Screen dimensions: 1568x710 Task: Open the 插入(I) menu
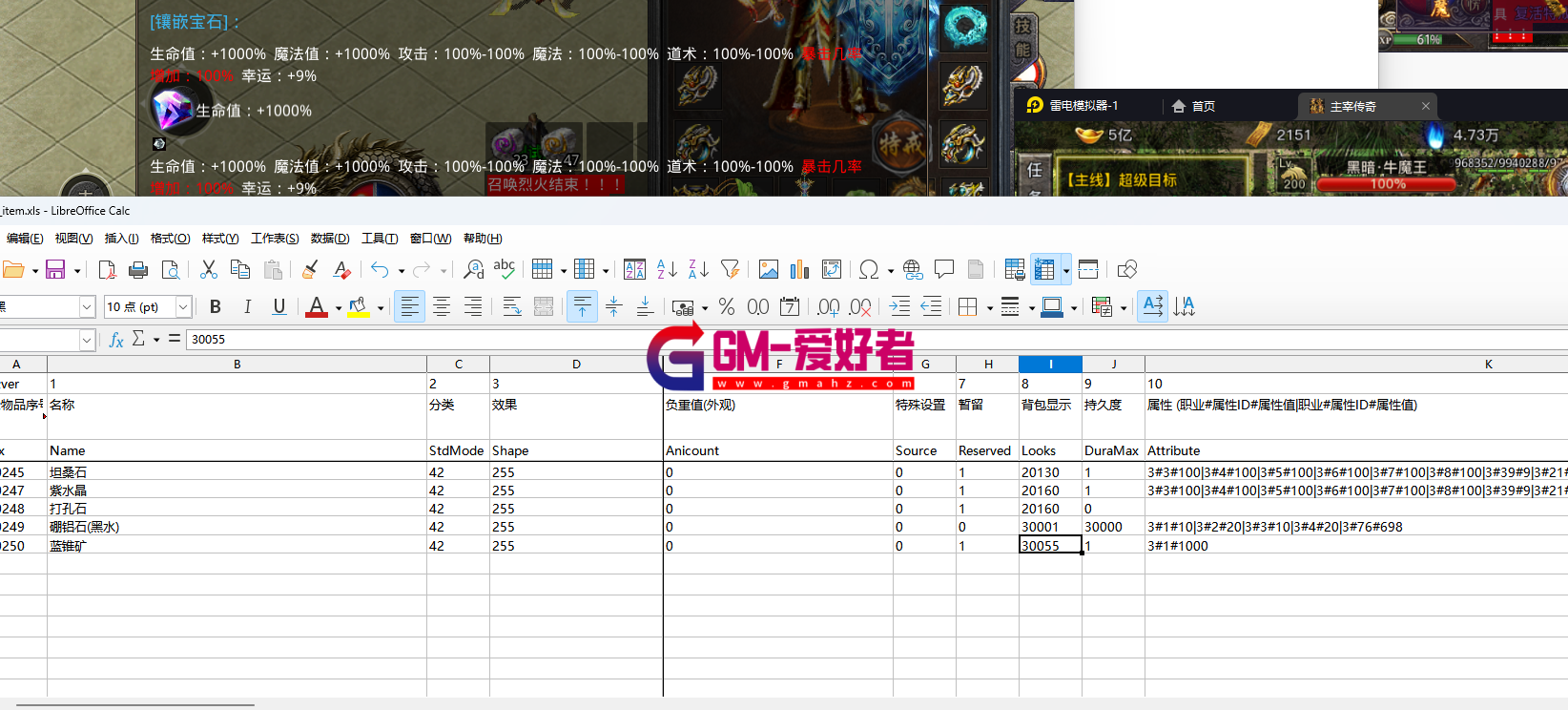(121, 239)
